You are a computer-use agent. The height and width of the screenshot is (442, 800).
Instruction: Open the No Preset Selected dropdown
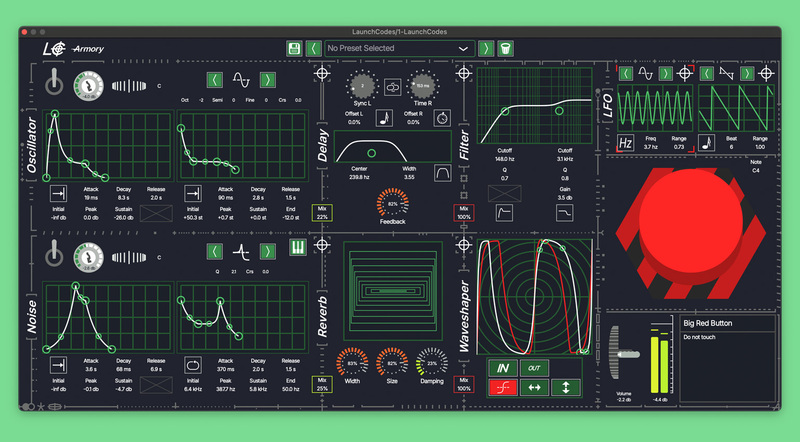pyautogui.click(x=397, y=48)
